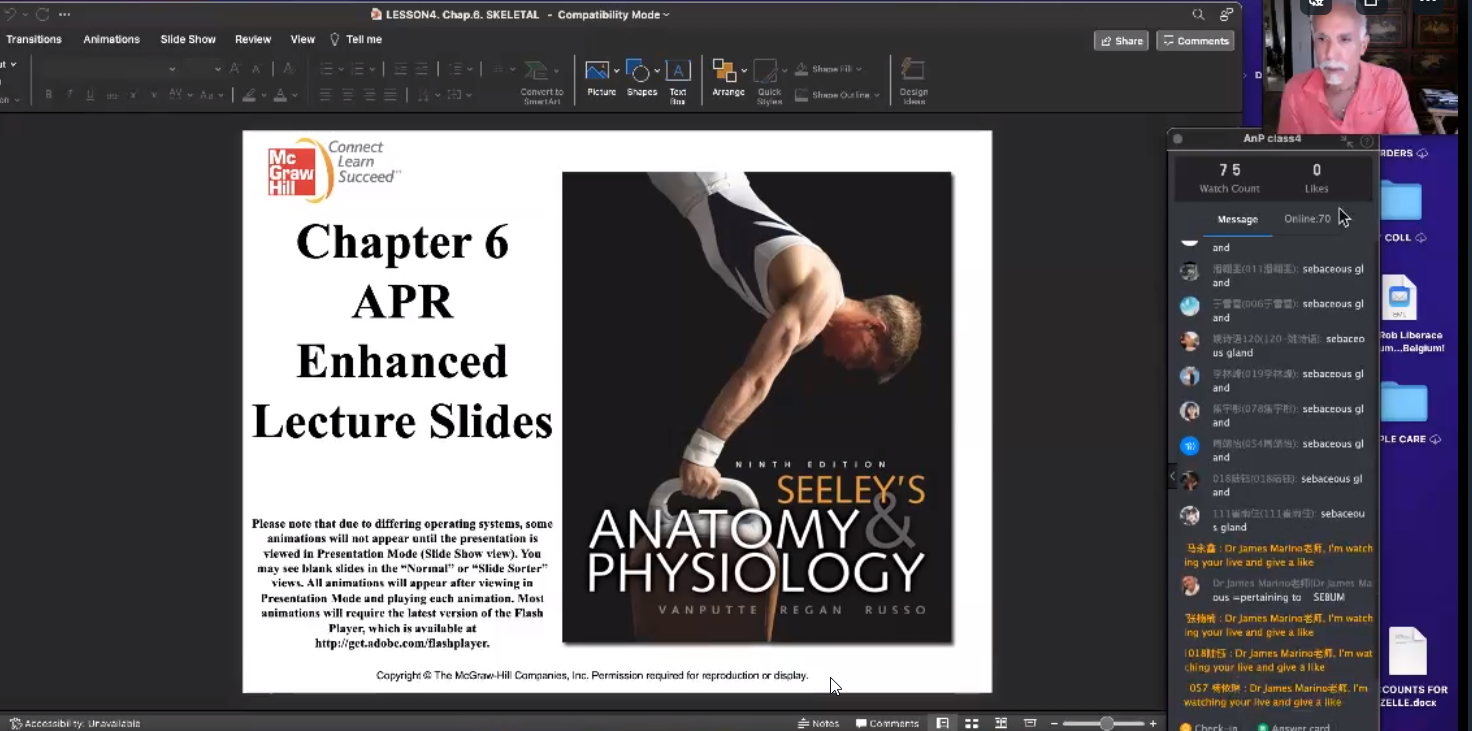This screenshot has height=731, width=1472.
Task: Open the Slide Show ribbon tab
Action: coord(188,40)
